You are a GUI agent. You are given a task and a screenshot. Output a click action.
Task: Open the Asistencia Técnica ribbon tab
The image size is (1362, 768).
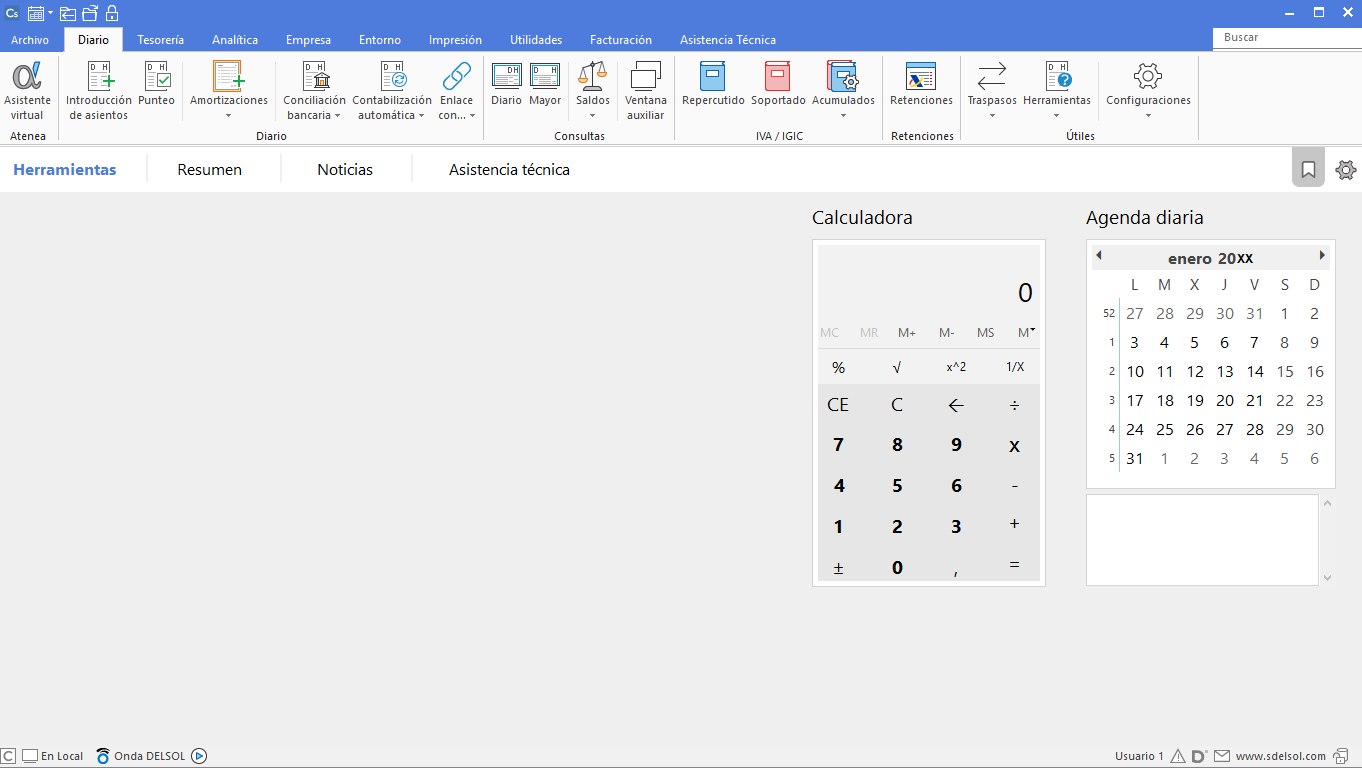pyautogui.click(x=728, y=40)
